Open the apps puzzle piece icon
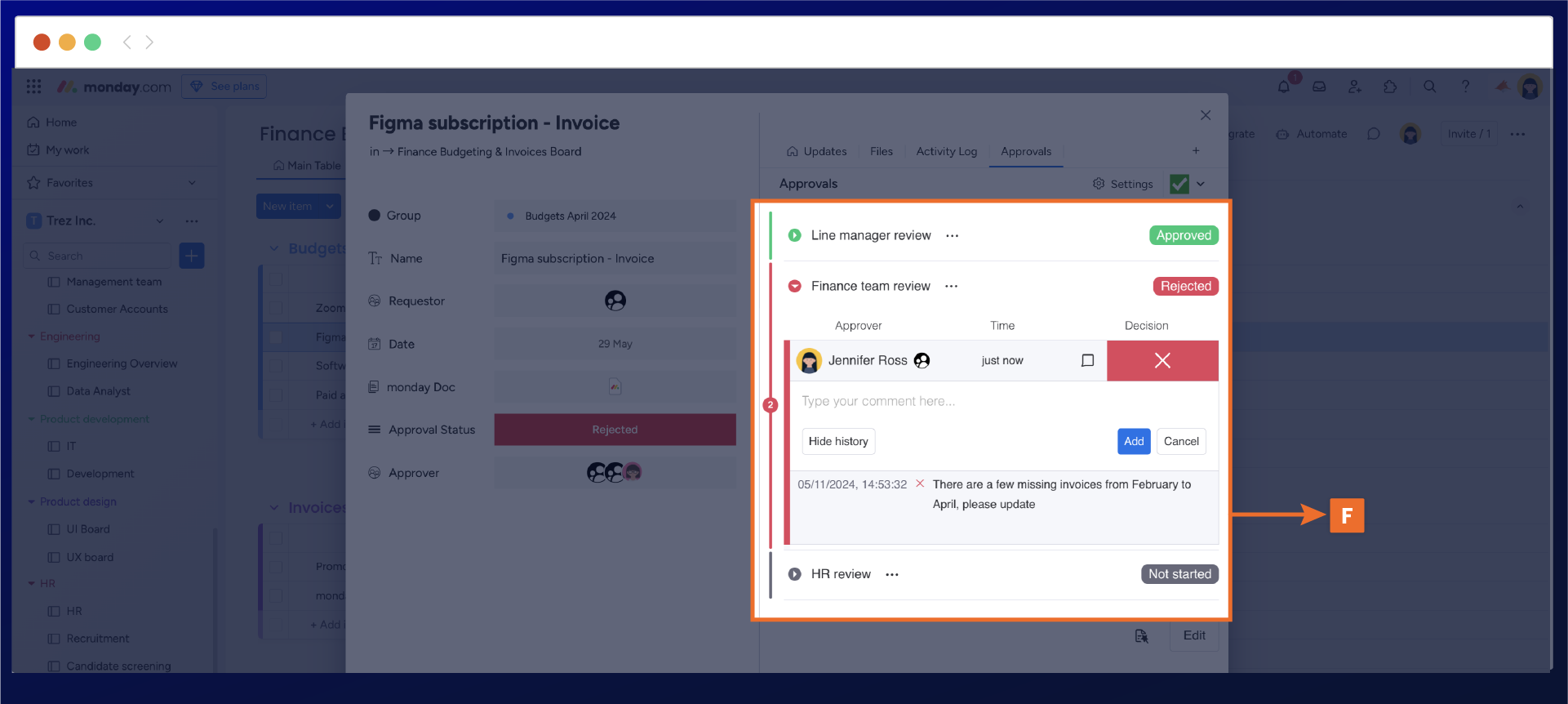The height and width of the screenshot is (704, 1568). click(1390, 87)
